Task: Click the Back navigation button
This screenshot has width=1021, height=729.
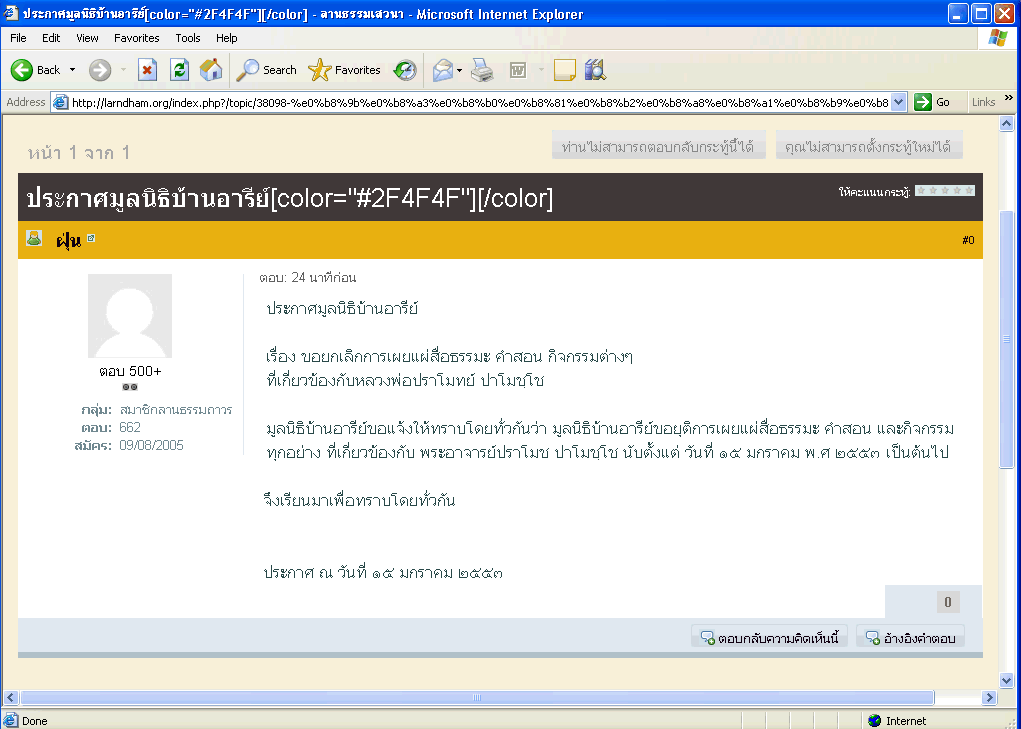Action: 36,70
